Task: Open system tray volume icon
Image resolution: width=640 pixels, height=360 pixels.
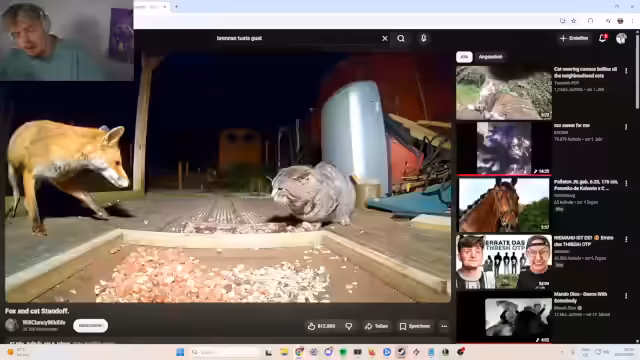Action: [606, 352]
